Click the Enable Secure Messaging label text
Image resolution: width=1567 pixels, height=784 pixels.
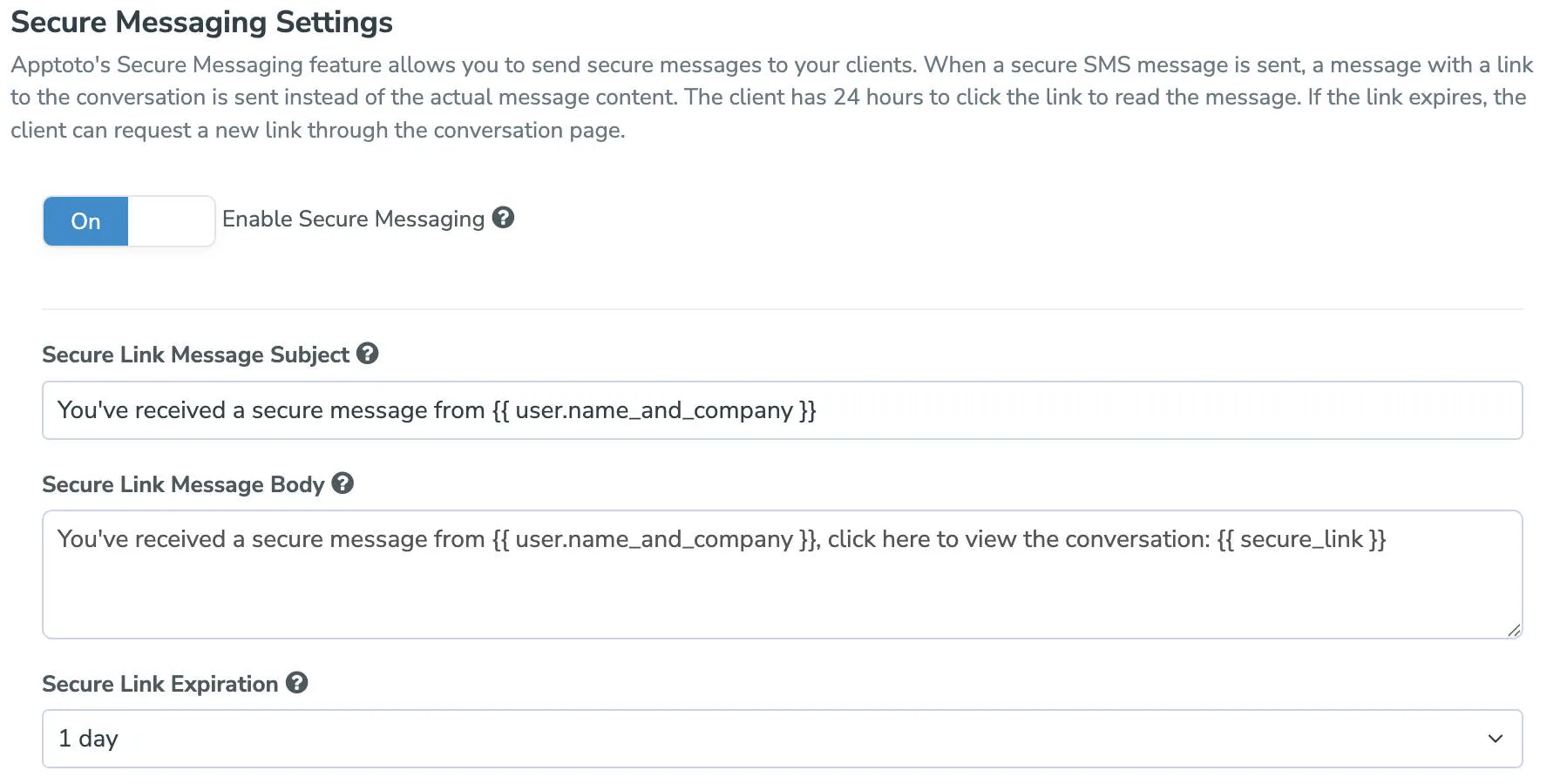pos(352,219)
